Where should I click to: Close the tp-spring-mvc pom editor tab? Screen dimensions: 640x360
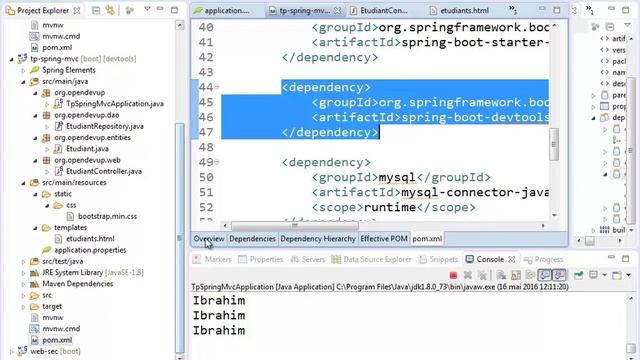(337, 11)
